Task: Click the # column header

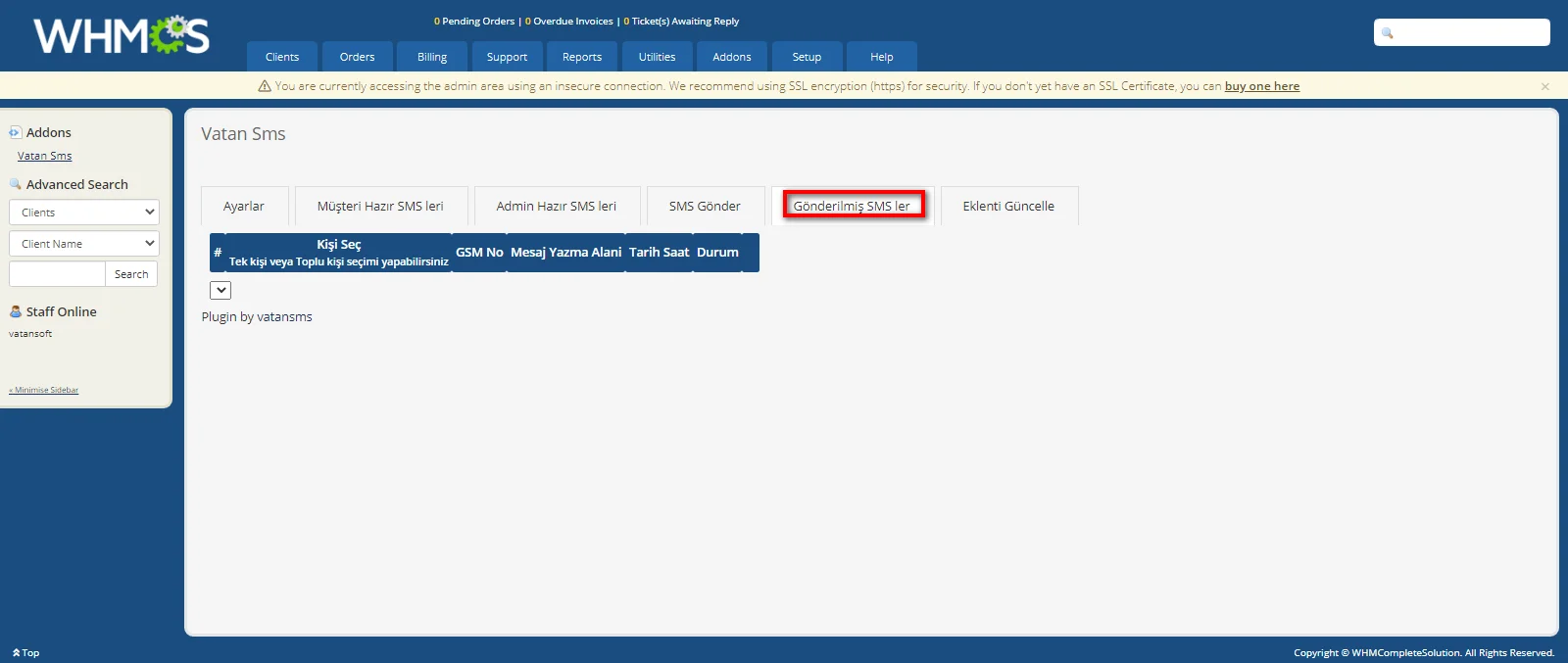Action: [218, 253]
